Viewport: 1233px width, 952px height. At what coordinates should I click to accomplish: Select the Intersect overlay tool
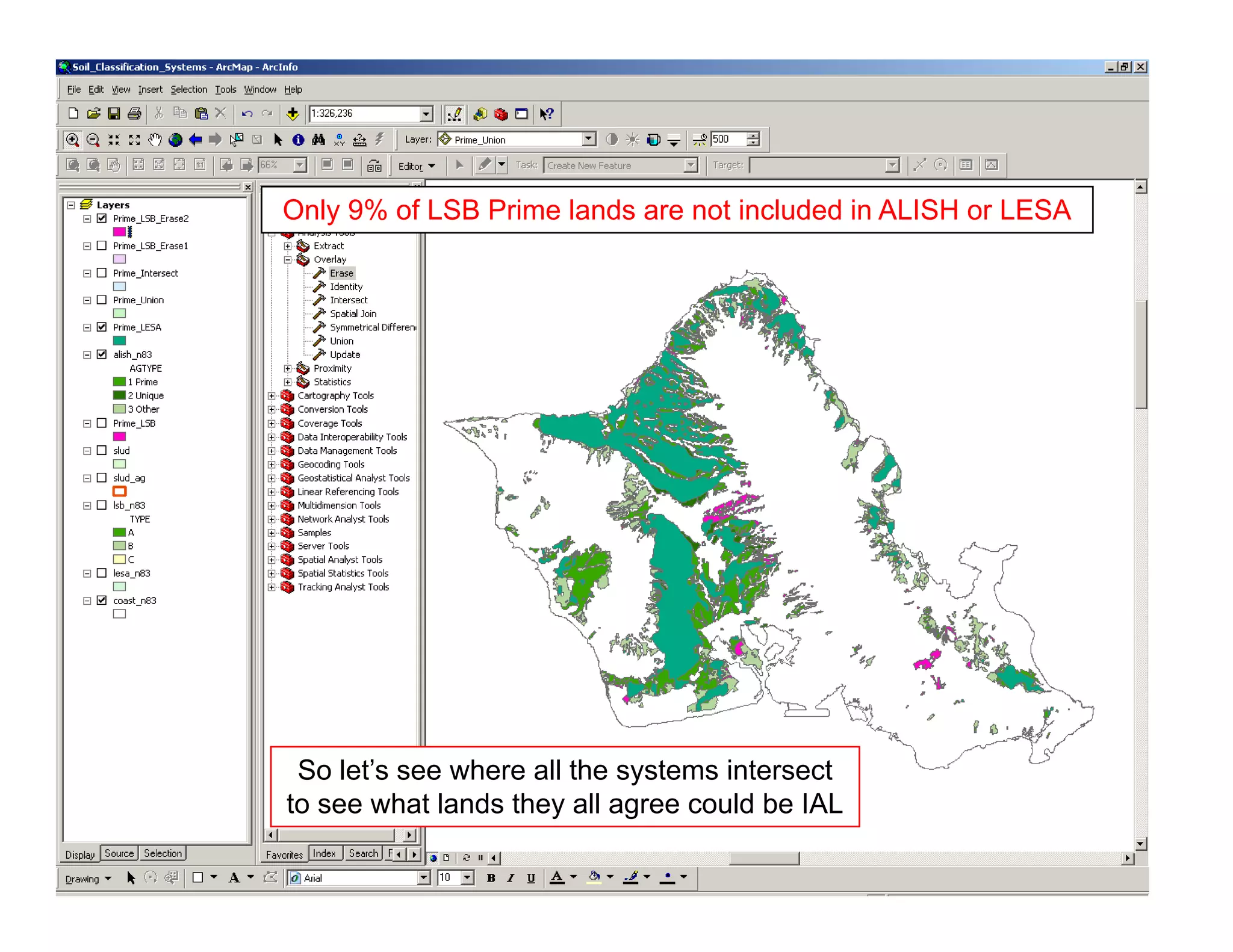[349, 300]
